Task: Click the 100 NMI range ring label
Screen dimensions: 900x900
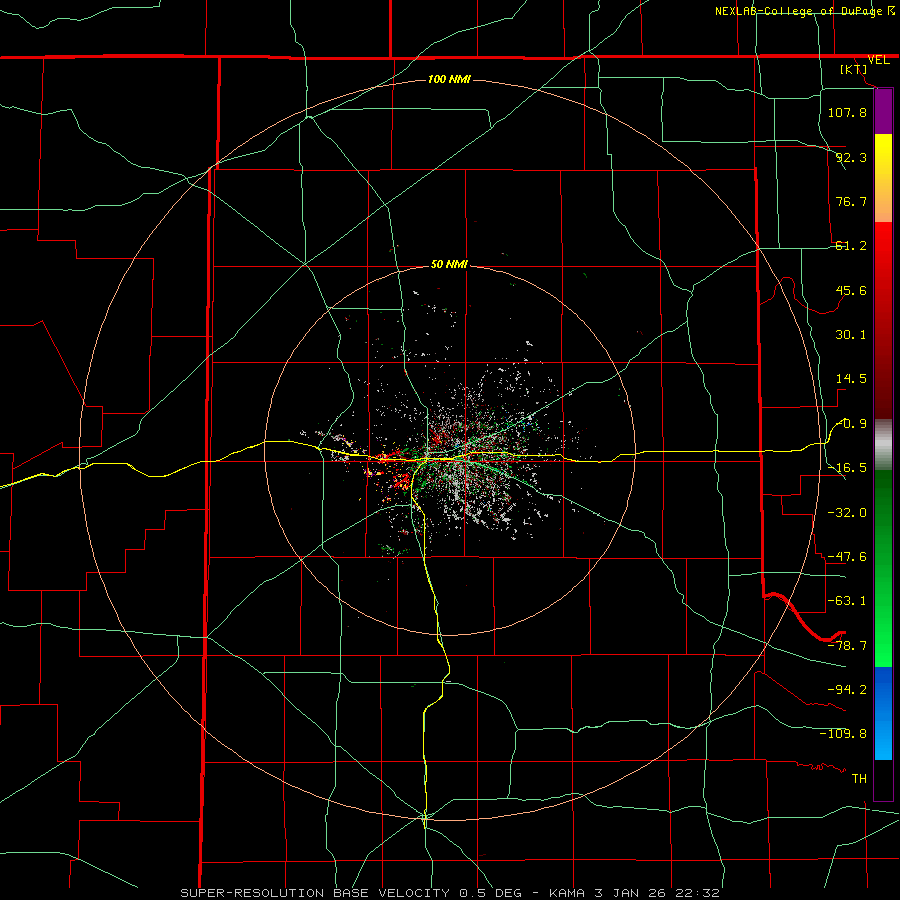Action: [x=449, y=79]
